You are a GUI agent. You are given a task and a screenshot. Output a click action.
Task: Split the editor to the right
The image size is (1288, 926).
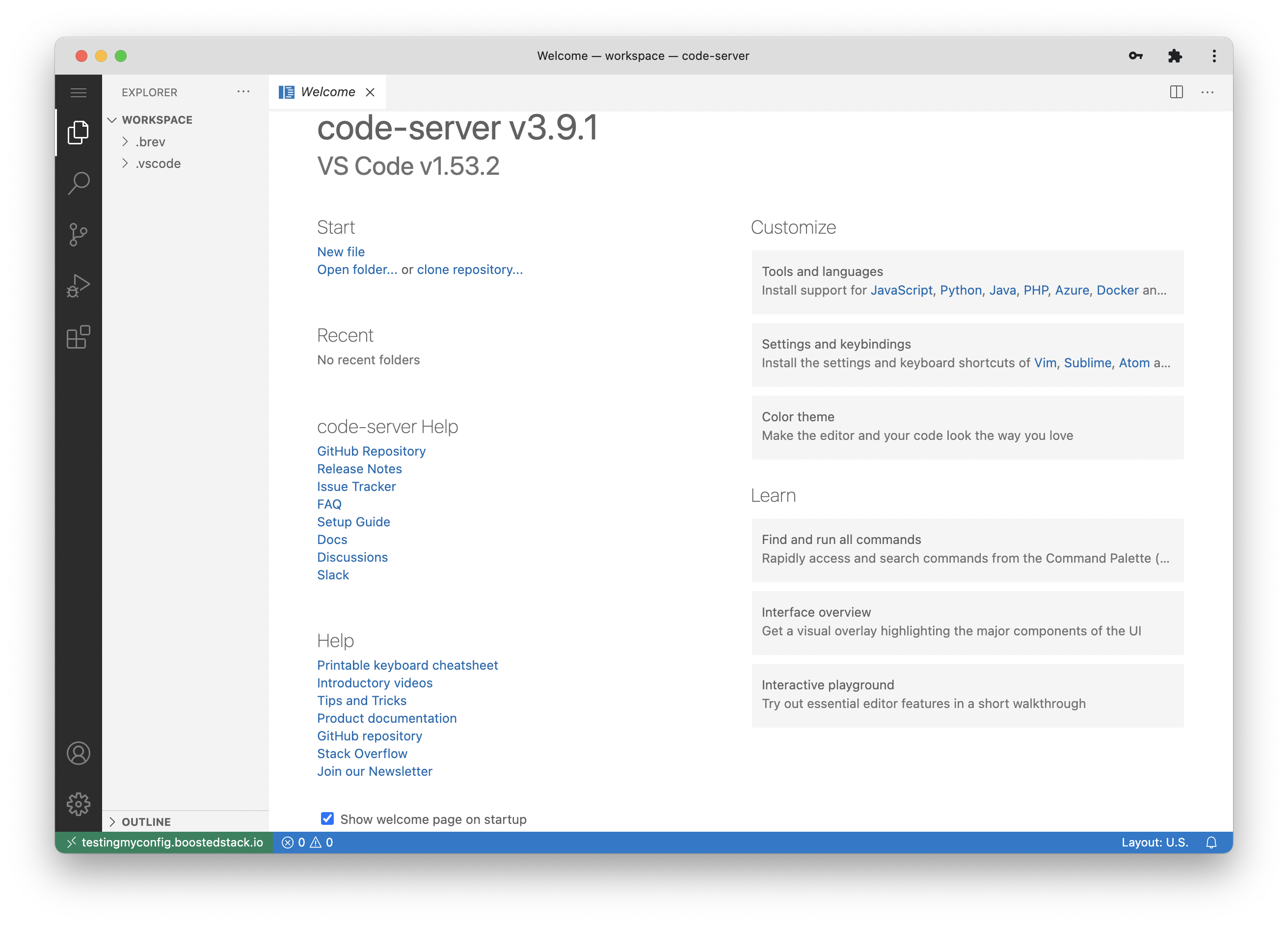(1176, 92)
